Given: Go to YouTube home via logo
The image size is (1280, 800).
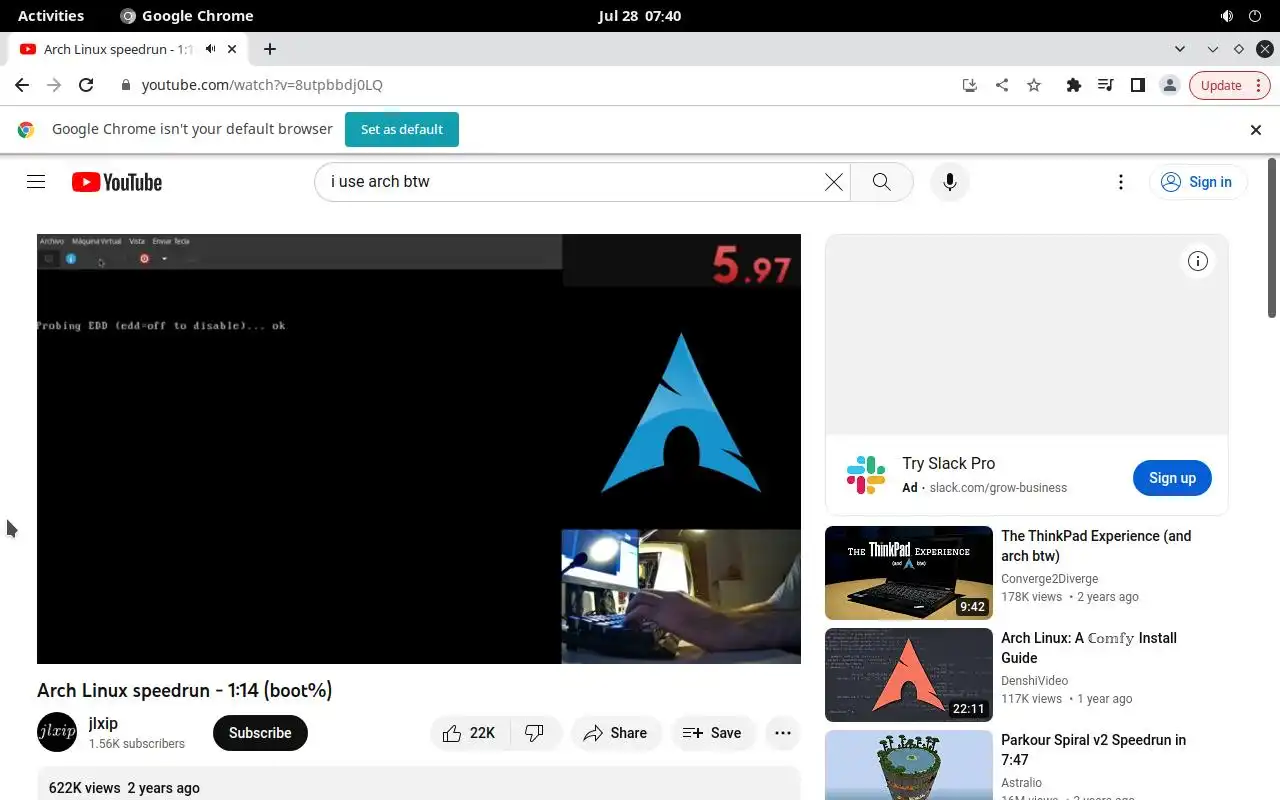Looking at the screenshot, I should (117, 182).
